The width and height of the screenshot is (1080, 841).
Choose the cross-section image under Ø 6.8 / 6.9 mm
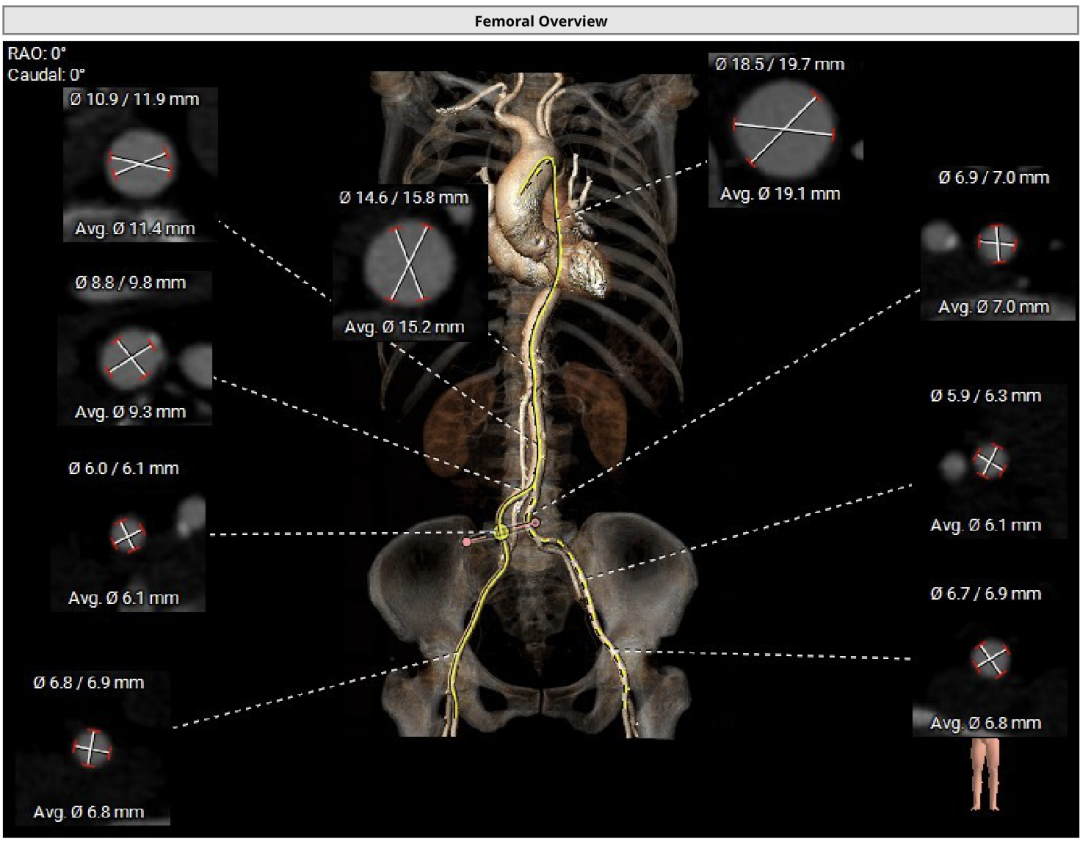[x=92, y=747]
